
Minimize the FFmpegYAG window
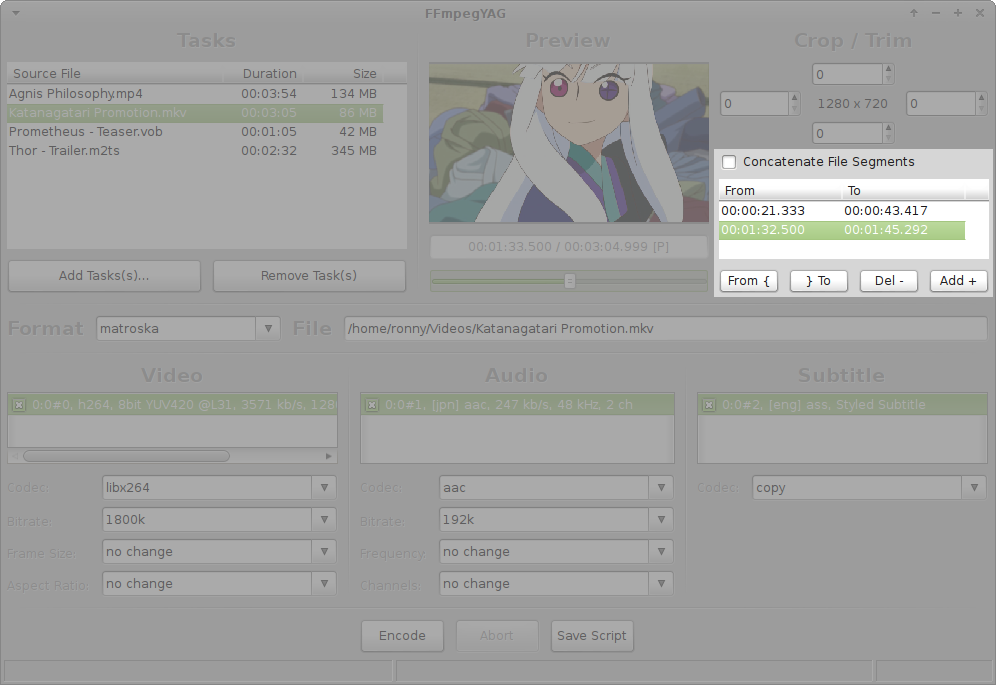point(936,13)
